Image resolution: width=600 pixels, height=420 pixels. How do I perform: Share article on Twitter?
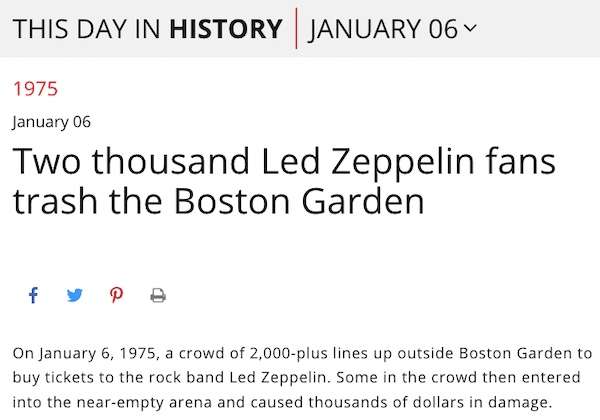pyautogui.click(x=74, y=296)
